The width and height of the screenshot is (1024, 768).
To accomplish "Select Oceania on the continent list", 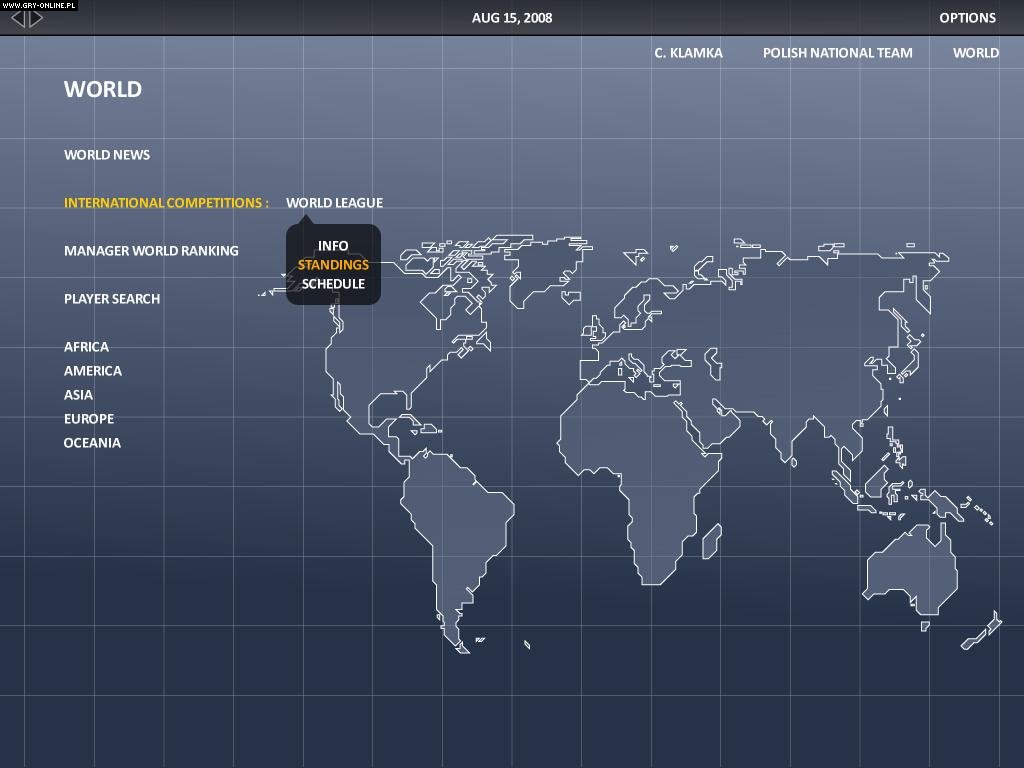I will pyautogui.click(x=92, y=442).
